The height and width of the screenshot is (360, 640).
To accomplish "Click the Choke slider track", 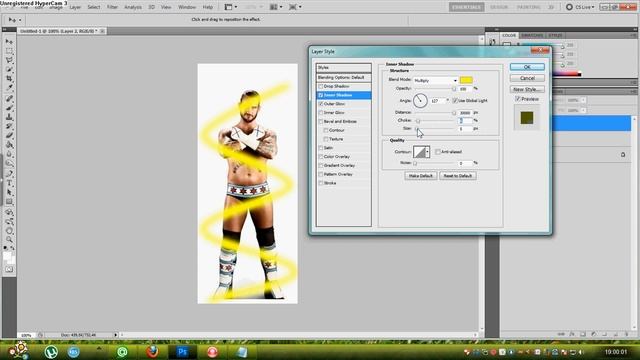I will pos(435,121).
